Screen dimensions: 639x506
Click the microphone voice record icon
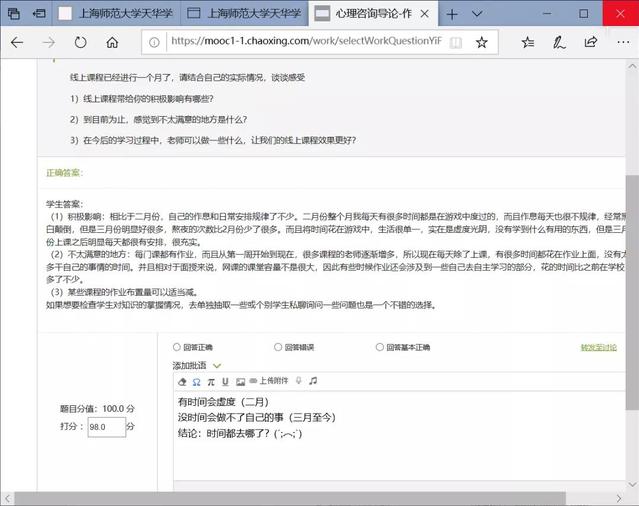pyautogui.click(x=298, y=381)
